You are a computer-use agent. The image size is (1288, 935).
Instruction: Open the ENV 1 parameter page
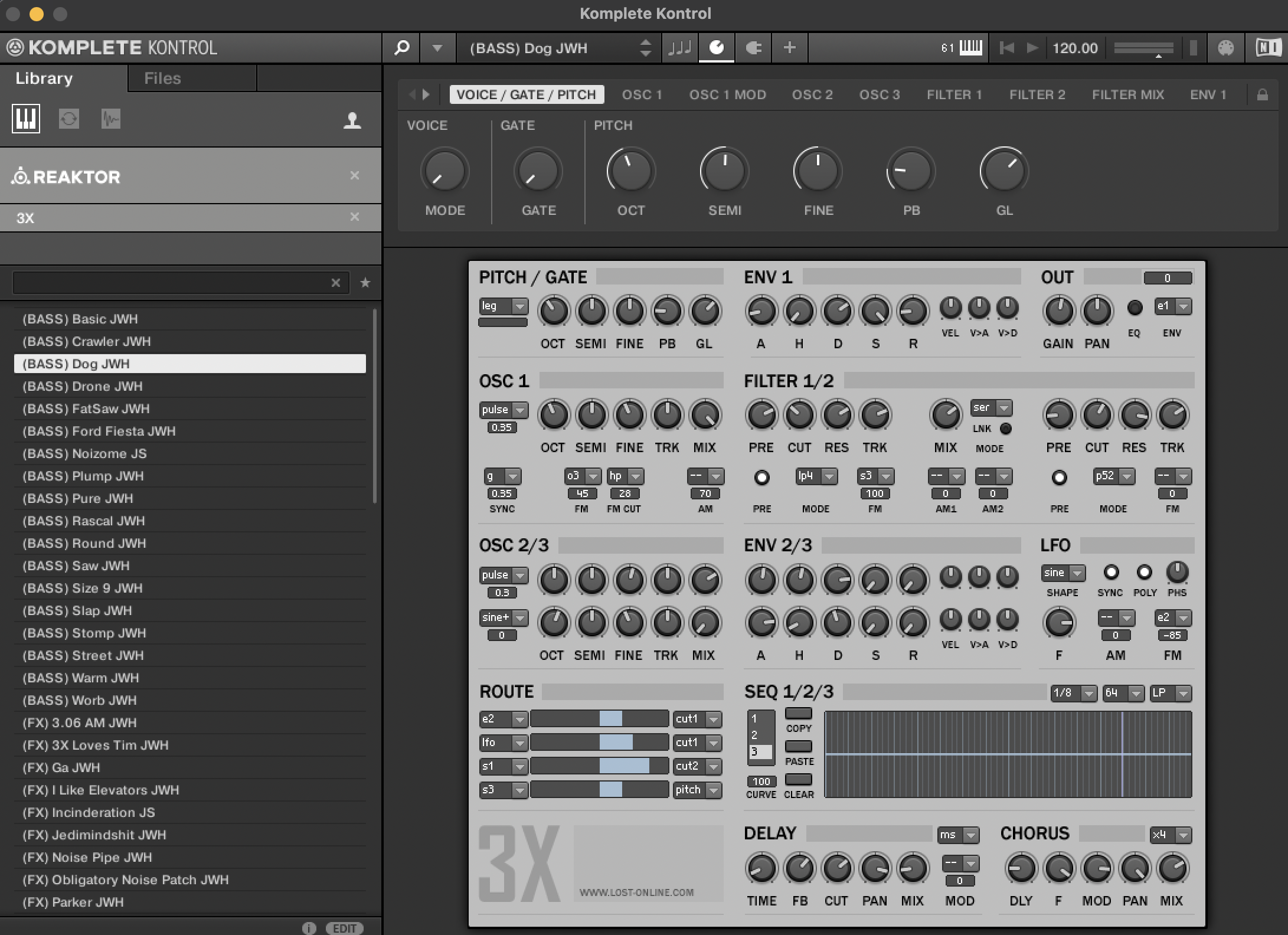point(1208,94)
